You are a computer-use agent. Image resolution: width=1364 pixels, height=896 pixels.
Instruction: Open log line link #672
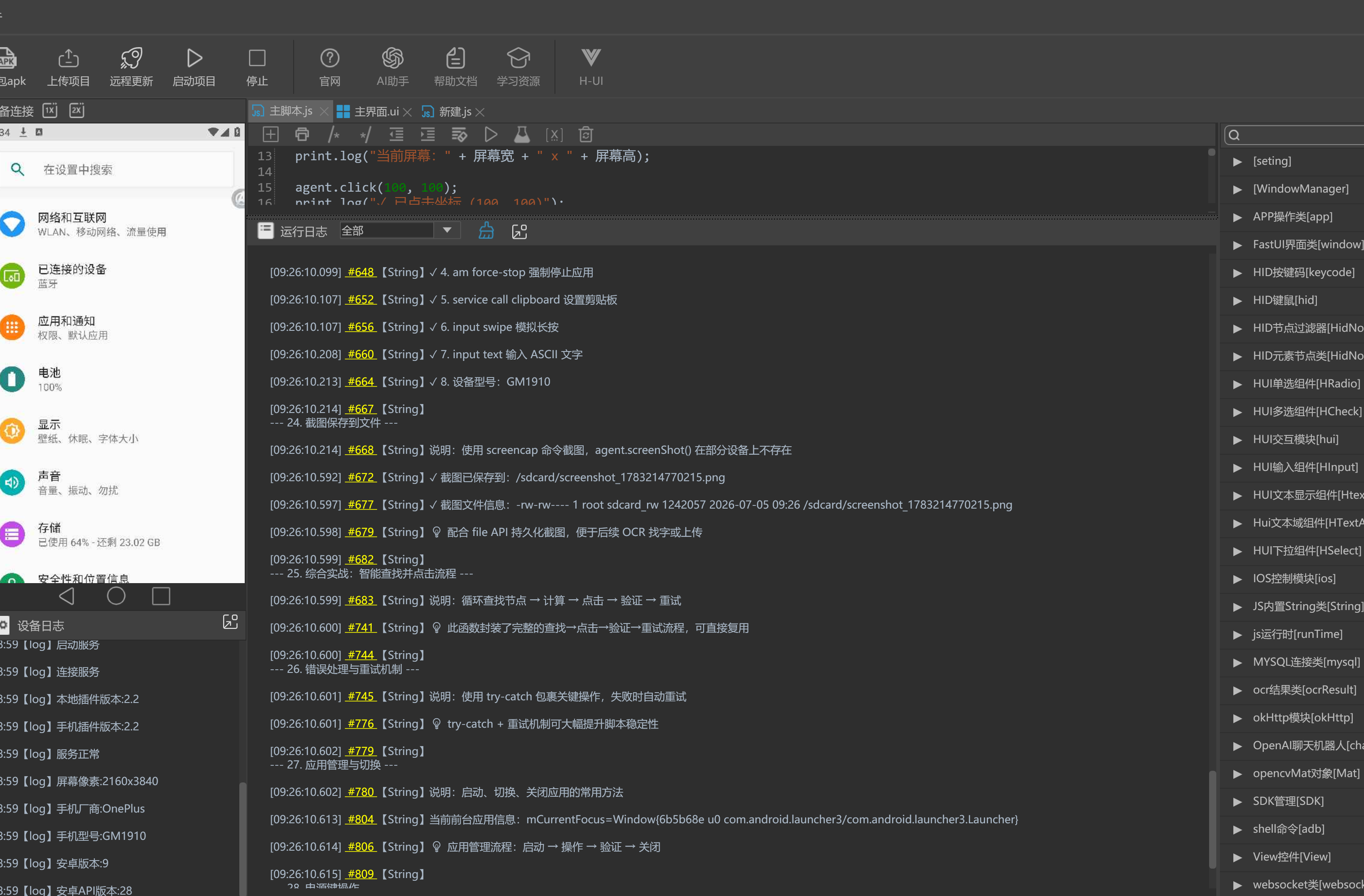(x=361, y=477)
